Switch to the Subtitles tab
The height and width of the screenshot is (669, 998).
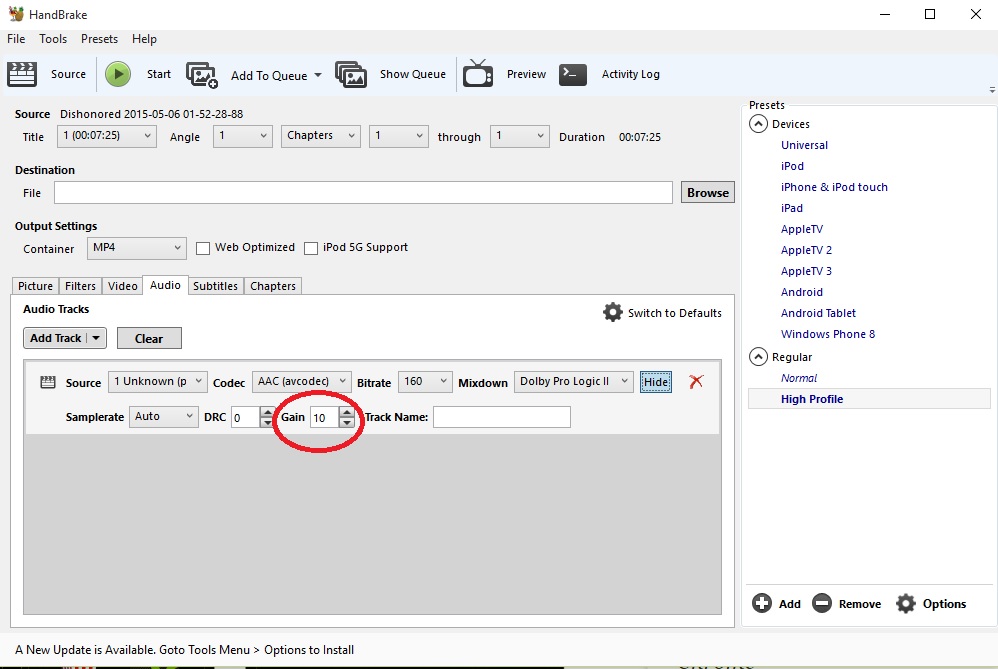(x=215, y=286)
